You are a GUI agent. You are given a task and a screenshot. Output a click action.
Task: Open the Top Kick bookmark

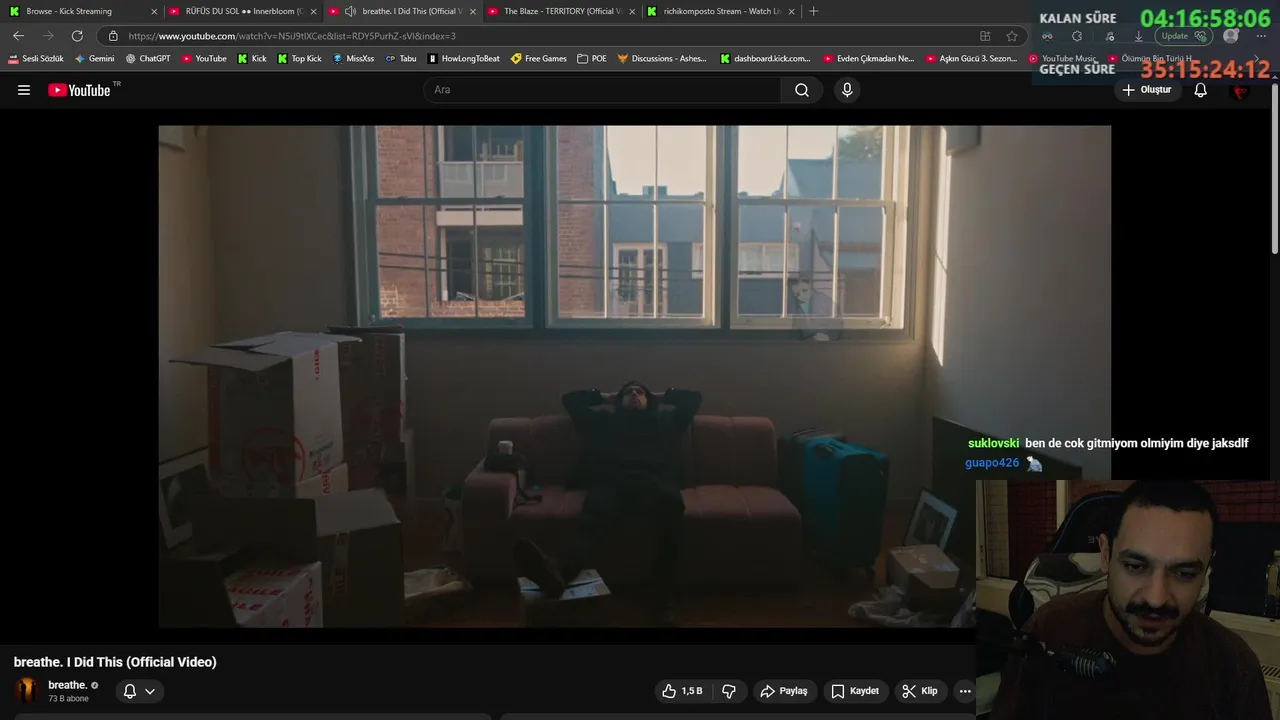pos(300,59)
